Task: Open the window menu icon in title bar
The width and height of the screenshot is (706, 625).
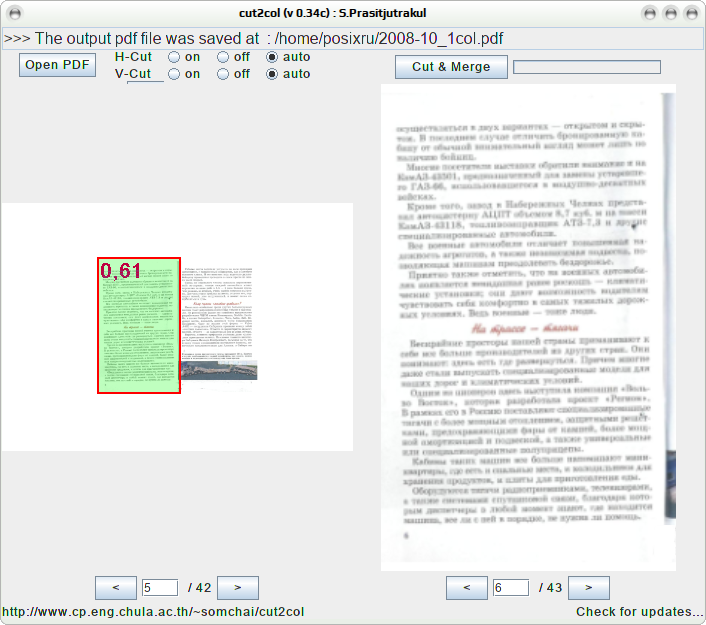Action: [15, 13]
